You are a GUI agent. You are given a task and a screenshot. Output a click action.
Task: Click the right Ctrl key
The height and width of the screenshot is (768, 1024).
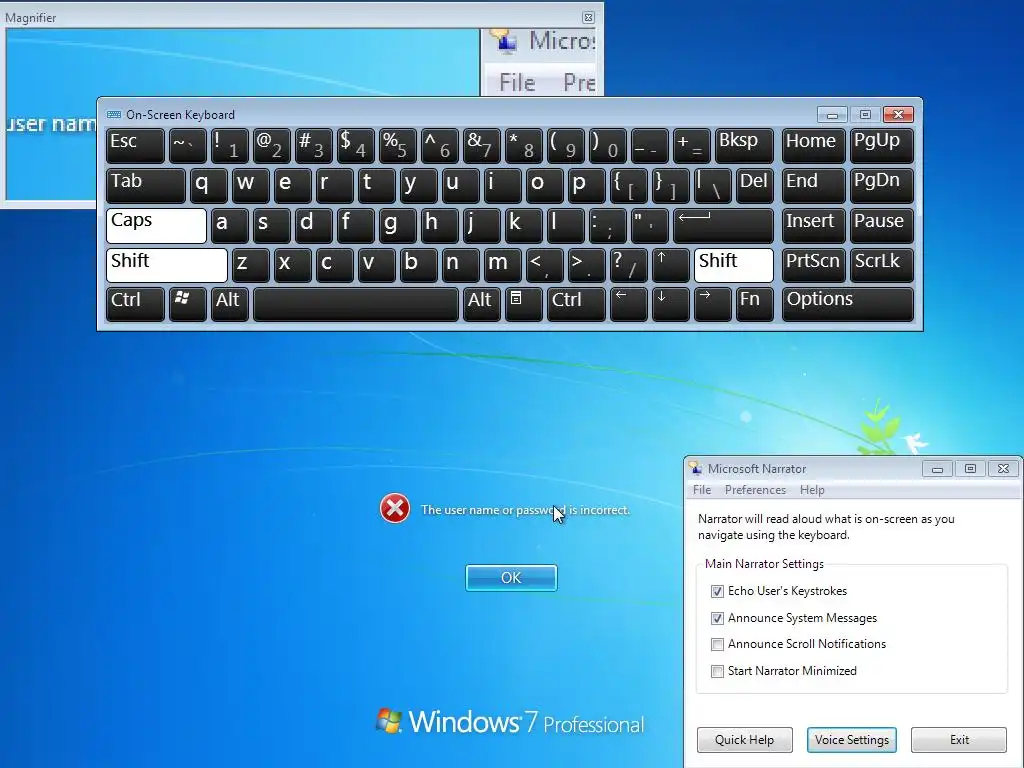(x=576, y=304)
